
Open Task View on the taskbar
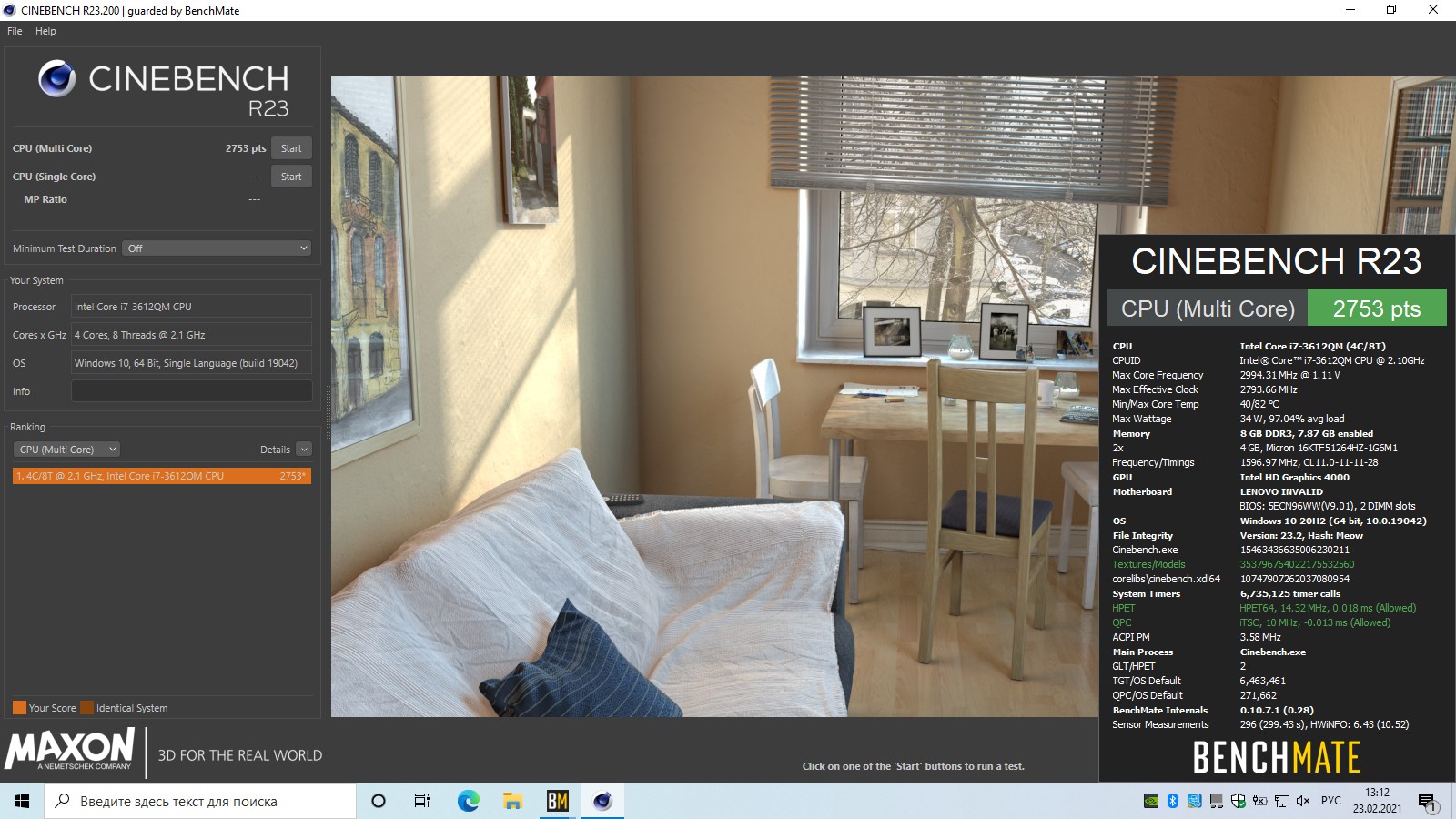point(422,801)
